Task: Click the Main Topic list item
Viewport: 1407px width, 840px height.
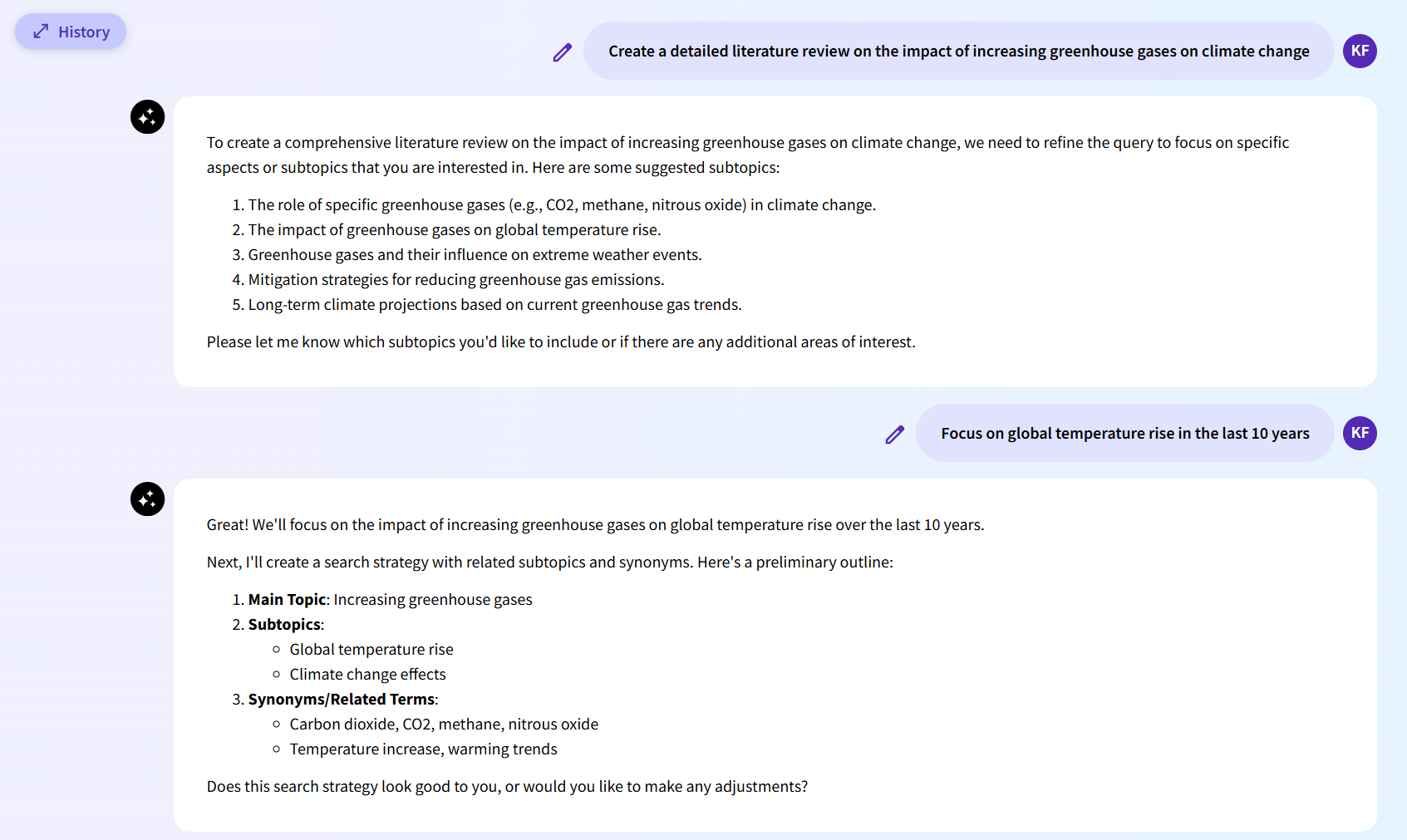Action: [388, 599]
